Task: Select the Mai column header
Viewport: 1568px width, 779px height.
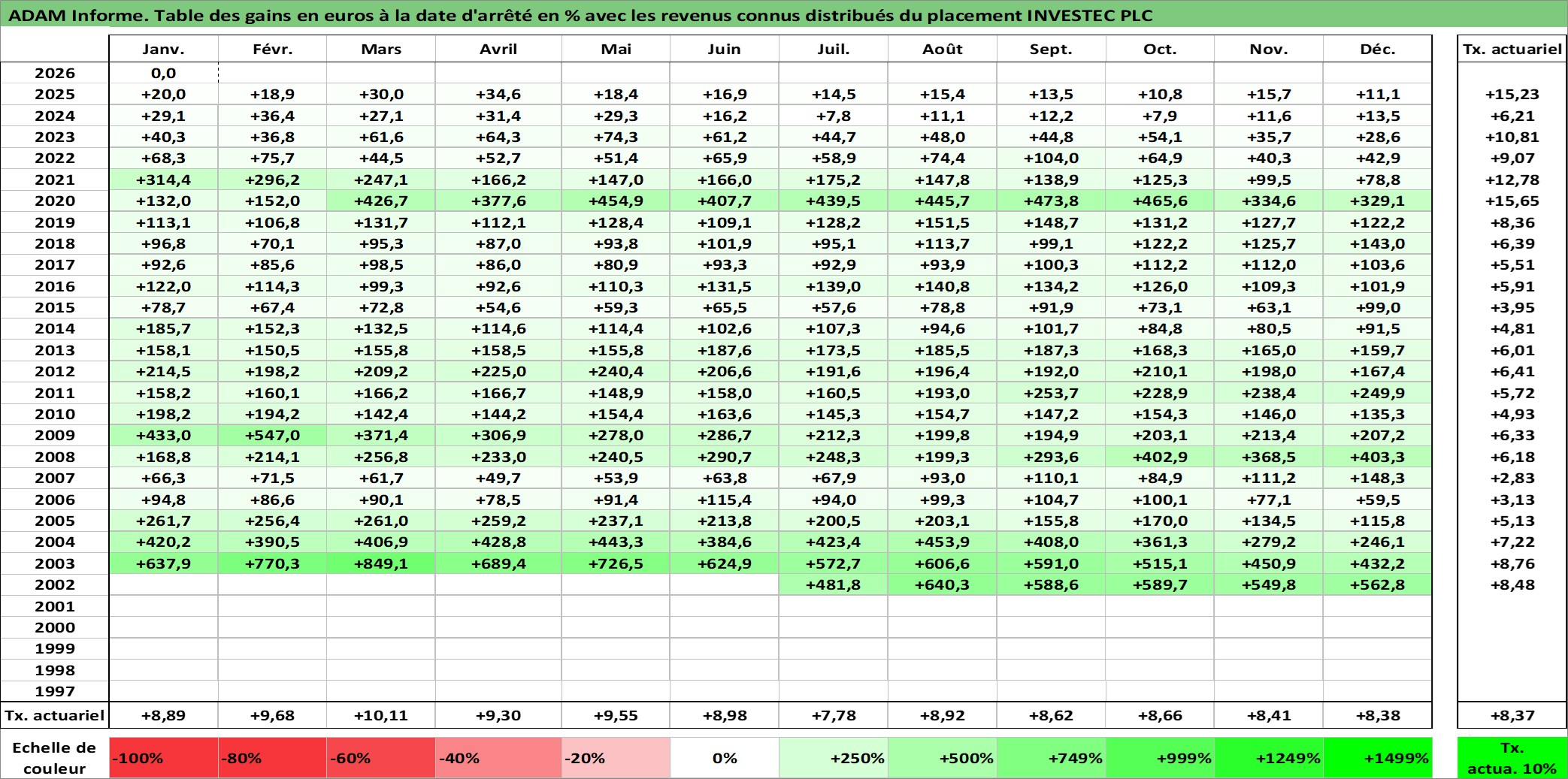Action: [x=616, y=49]
